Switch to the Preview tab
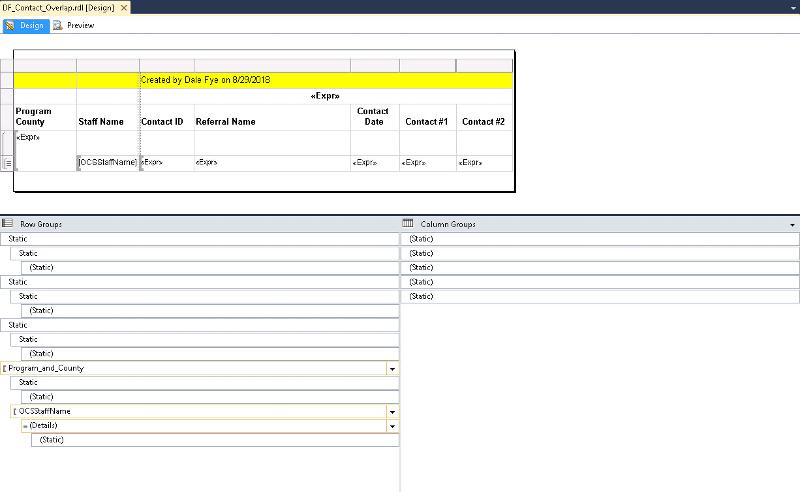800x492 pixels. coord(74,26)
